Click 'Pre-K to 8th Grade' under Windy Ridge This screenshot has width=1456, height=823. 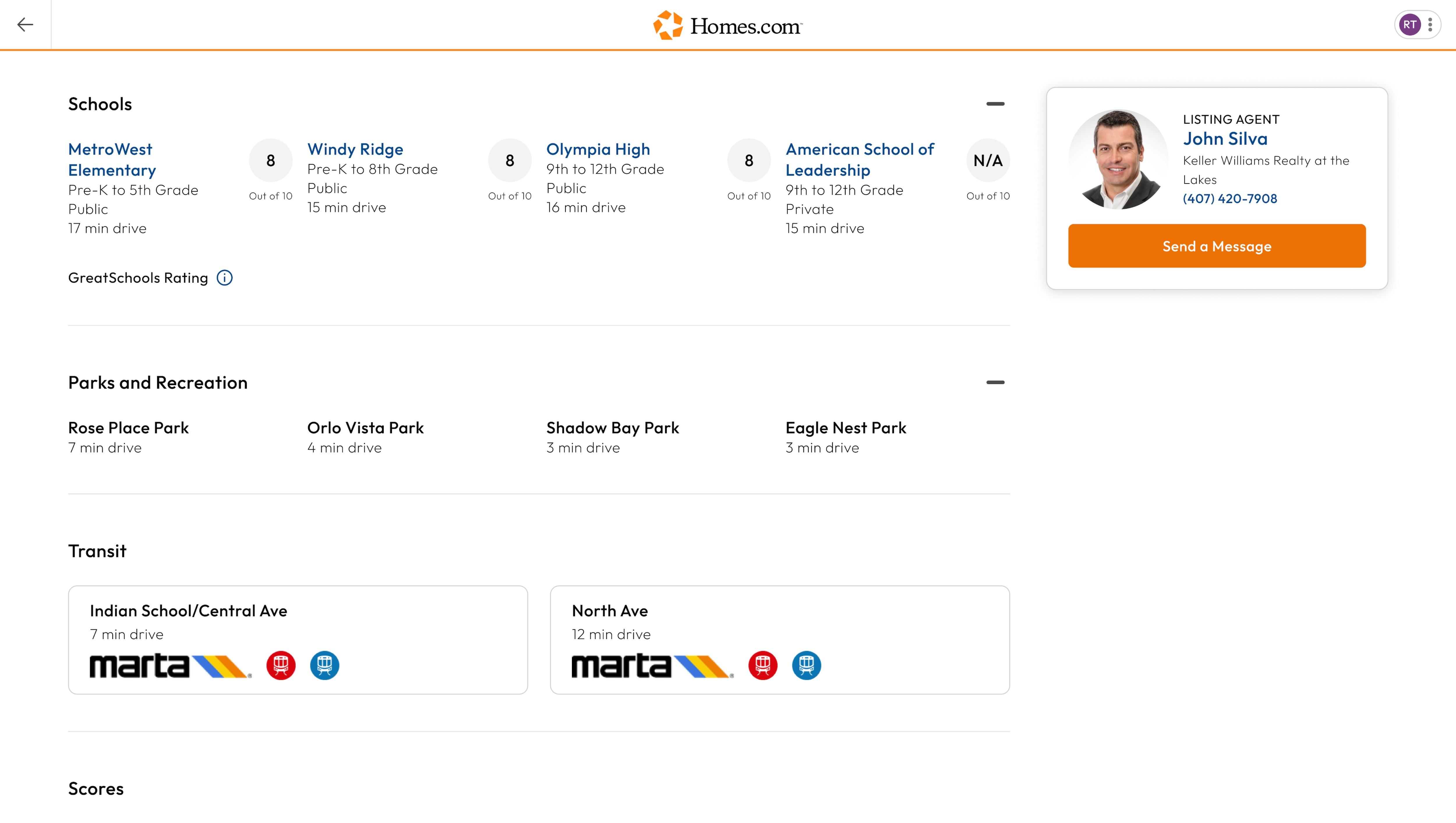tap(372, 169)
